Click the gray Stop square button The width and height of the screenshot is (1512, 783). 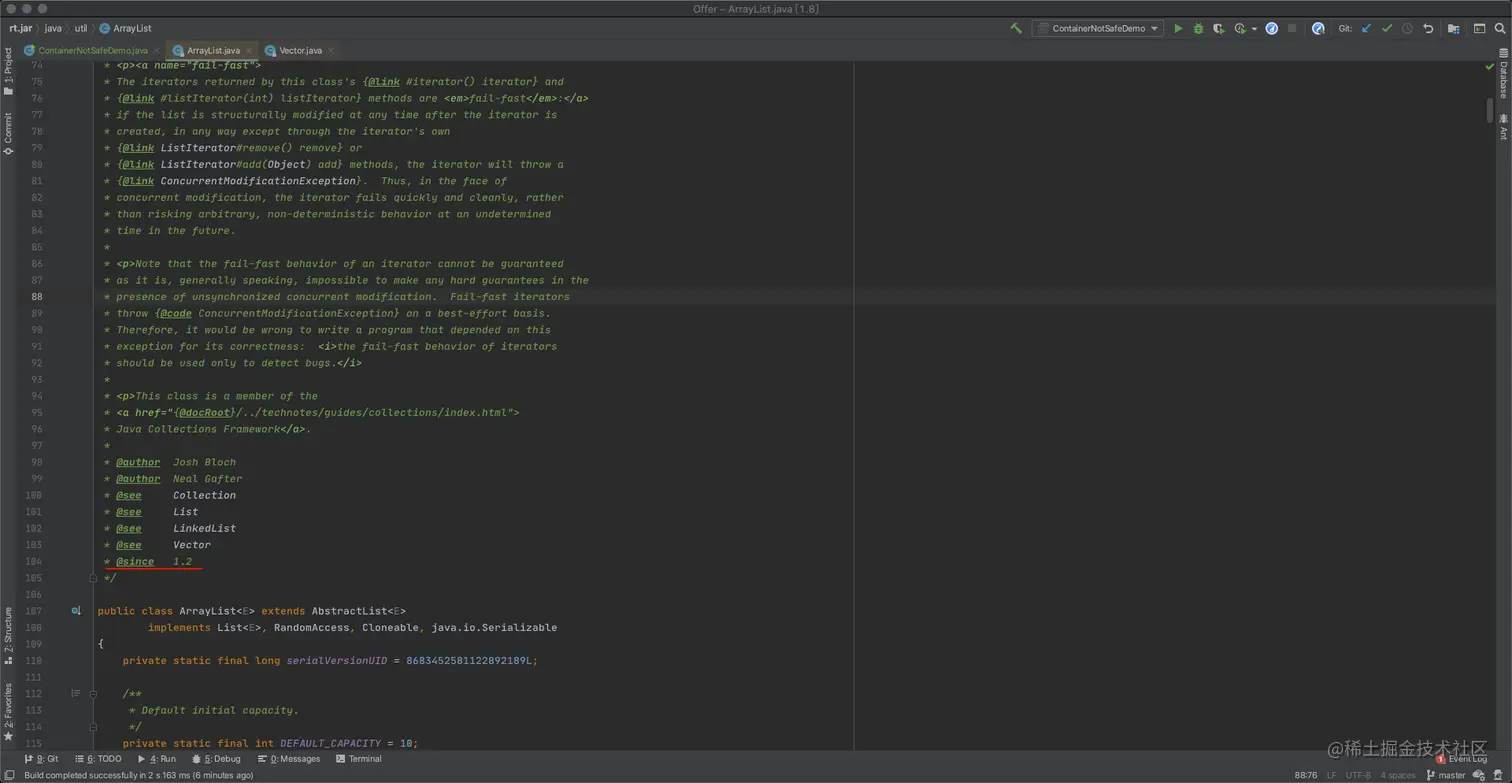coord(1292,29)
